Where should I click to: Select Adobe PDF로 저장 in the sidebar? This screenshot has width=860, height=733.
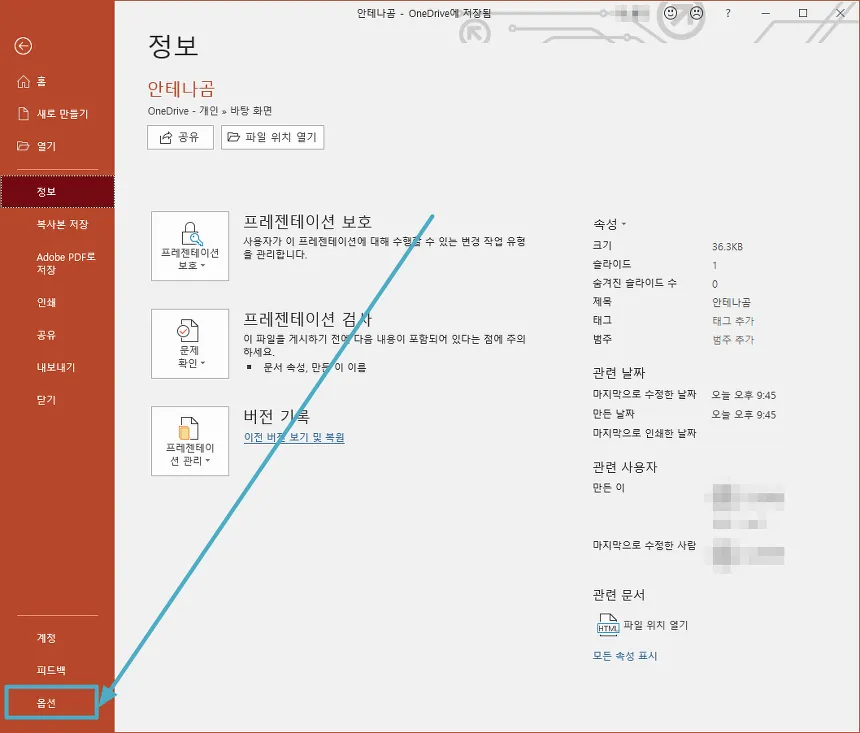point(66,263)
